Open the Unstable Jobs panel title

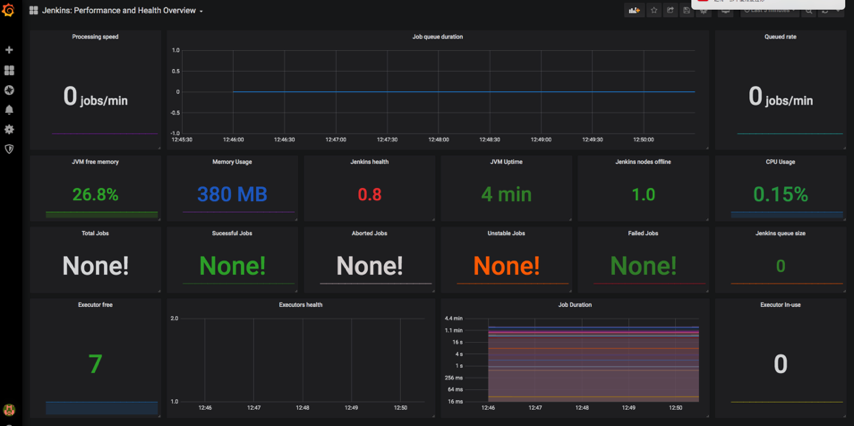[506, 233]
